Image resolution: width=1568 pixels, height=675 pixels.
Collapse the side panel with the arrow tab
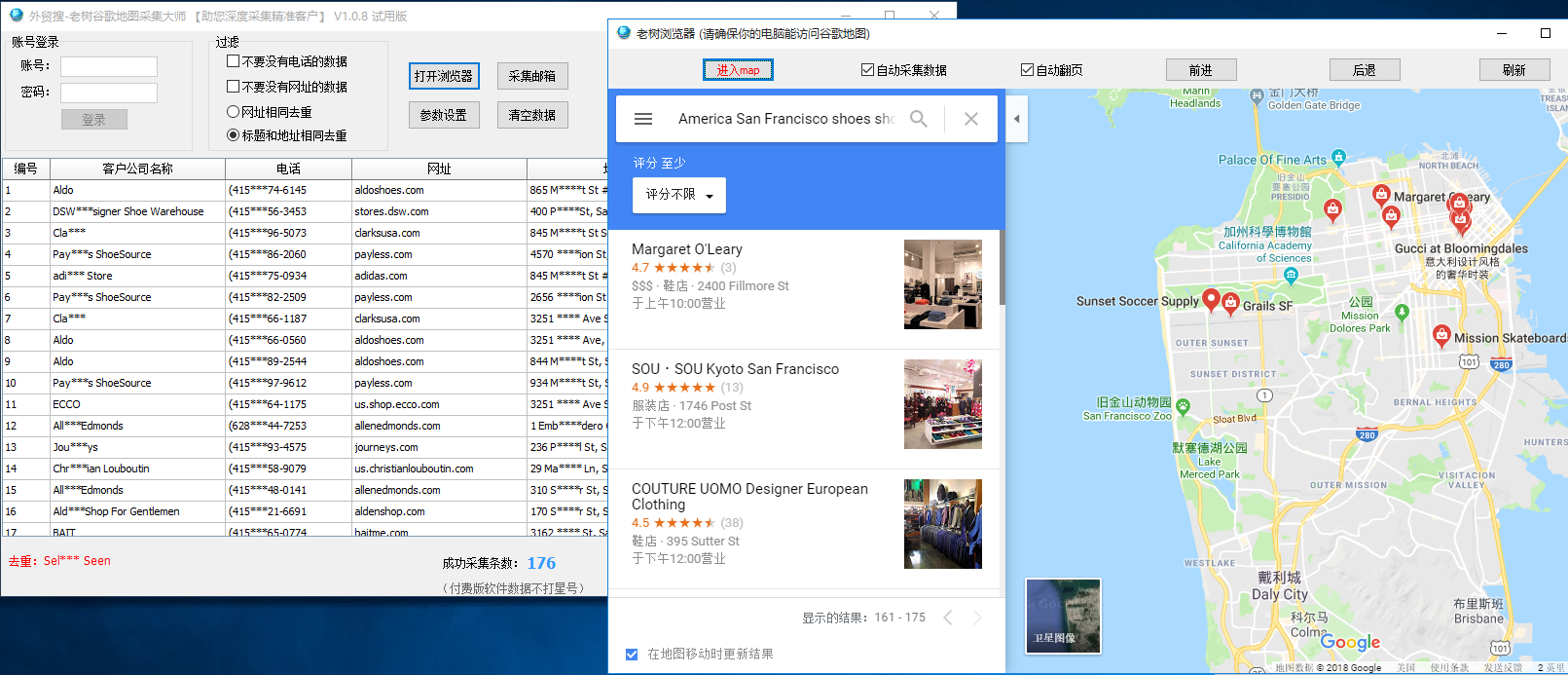click(1016, 119)
